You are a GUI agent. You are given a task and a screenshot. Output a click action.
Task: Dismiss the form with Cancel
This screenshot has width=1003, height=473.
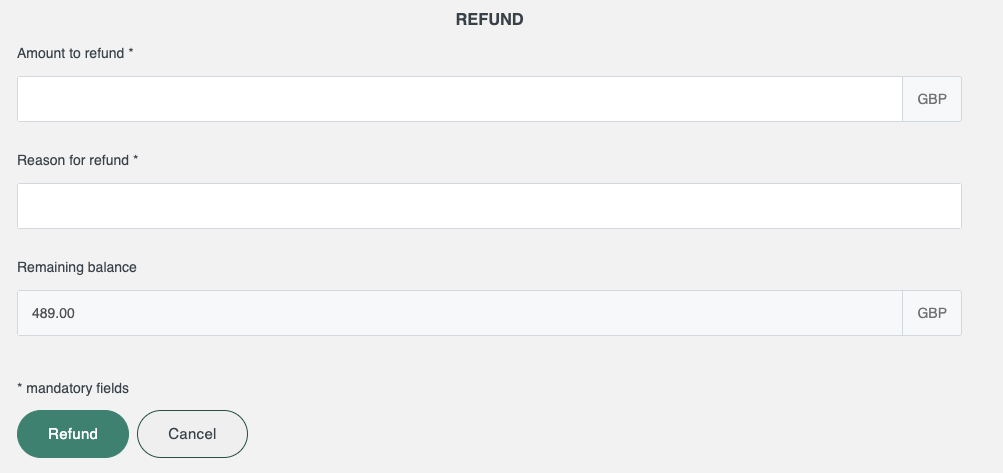(192, 434)
